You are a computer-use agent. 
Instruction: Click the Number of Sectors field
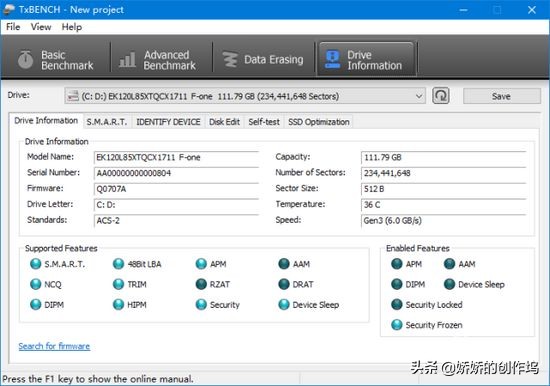[x=444, y=173]
